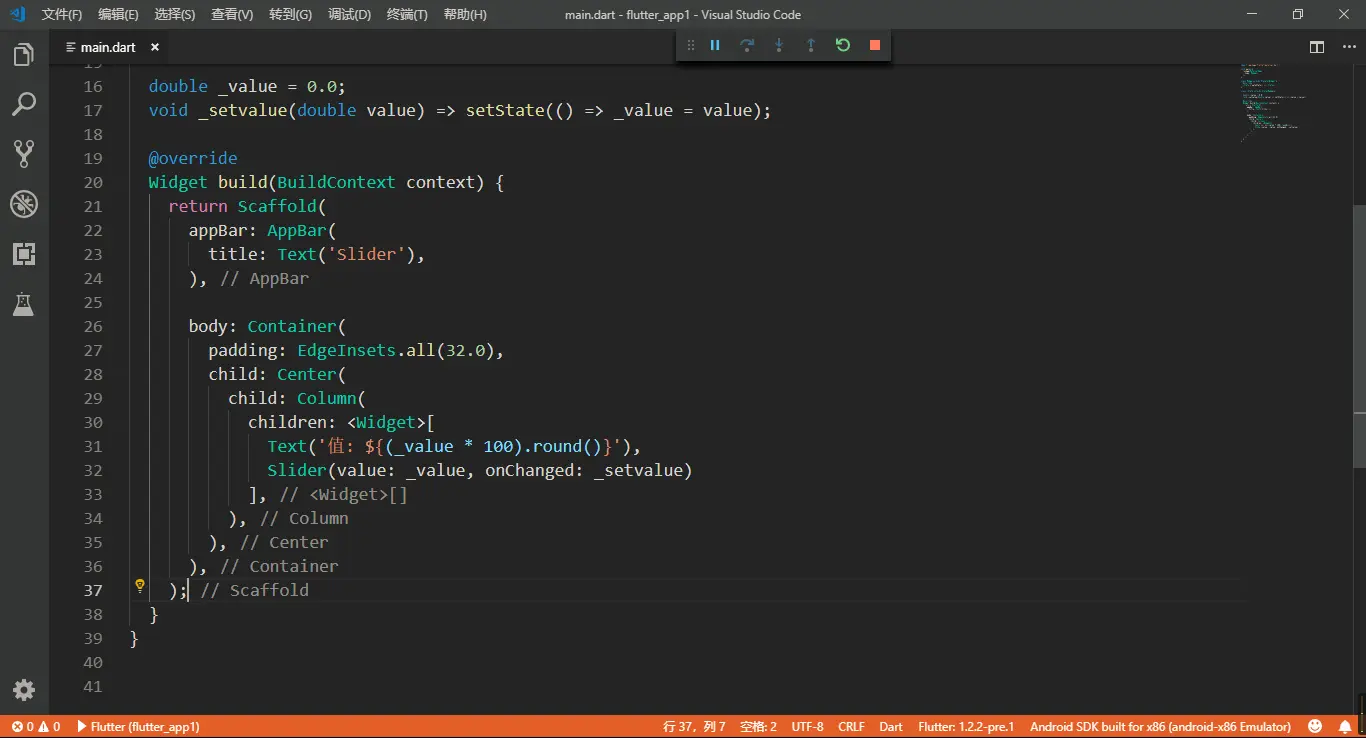Open the Manage gear menu
Screen dimensions: 1366x738
coord(24,689)
